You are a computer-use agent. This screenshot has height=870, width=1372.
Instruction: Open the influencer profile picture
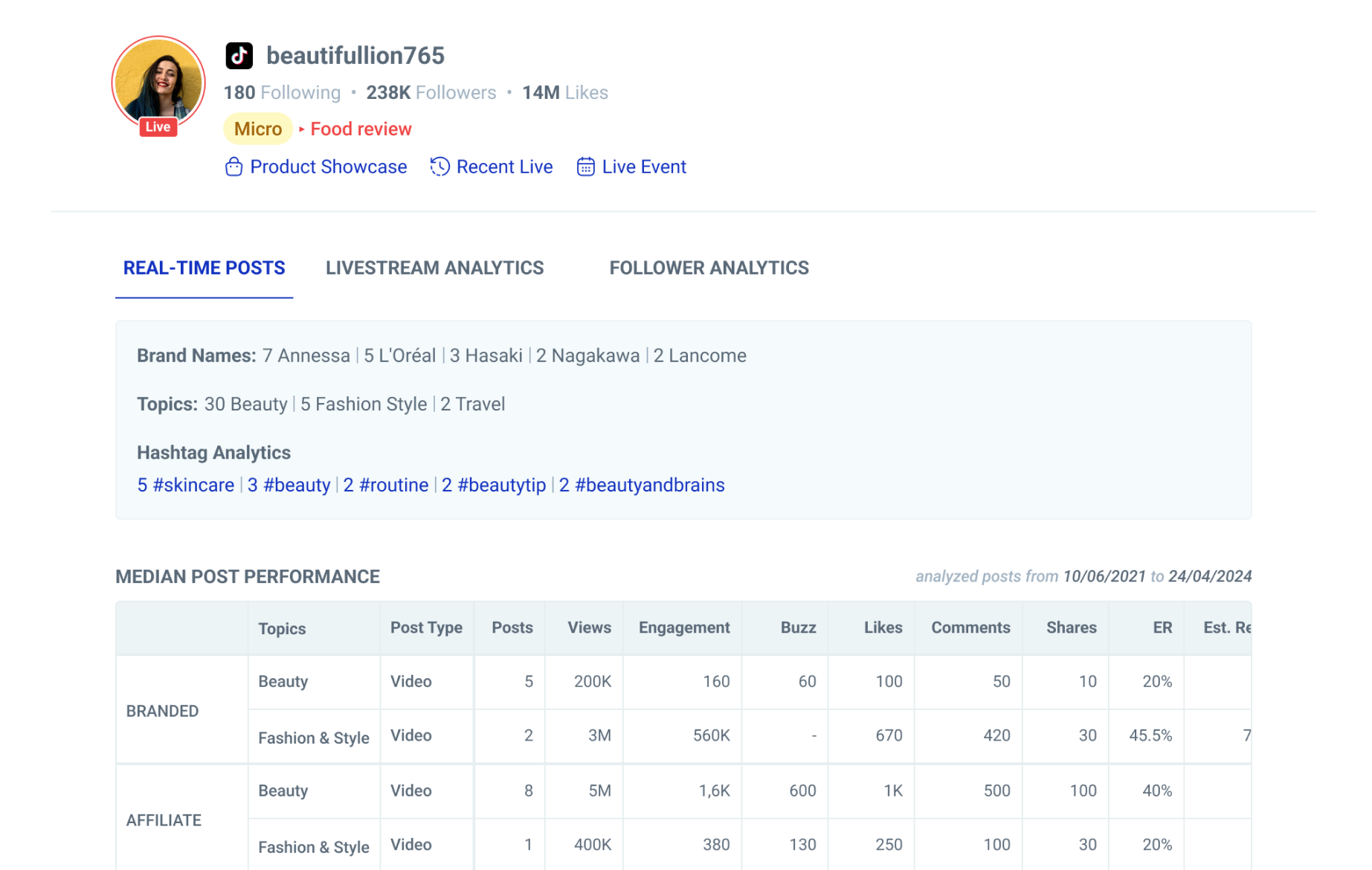[x=158, y=79]
